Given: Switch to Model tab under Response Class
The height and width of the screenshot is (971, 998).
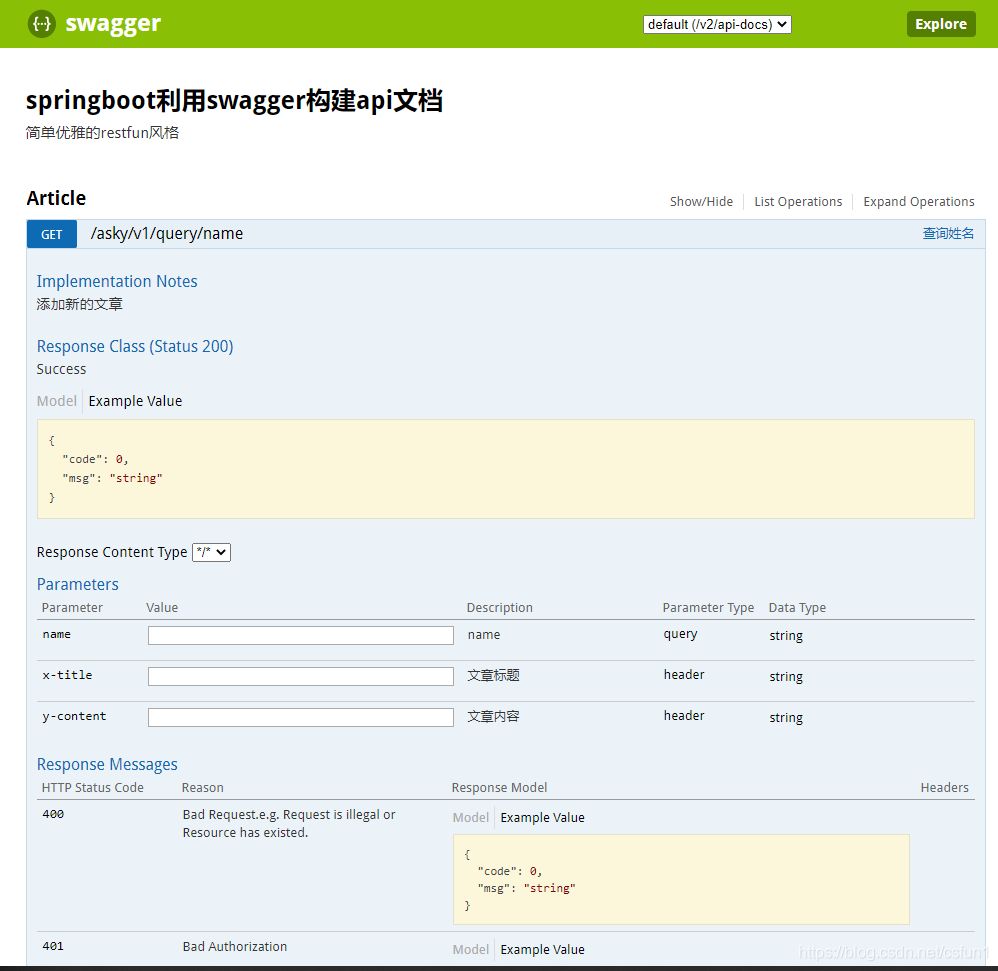Looking at the screenshot, I should 57,401.
